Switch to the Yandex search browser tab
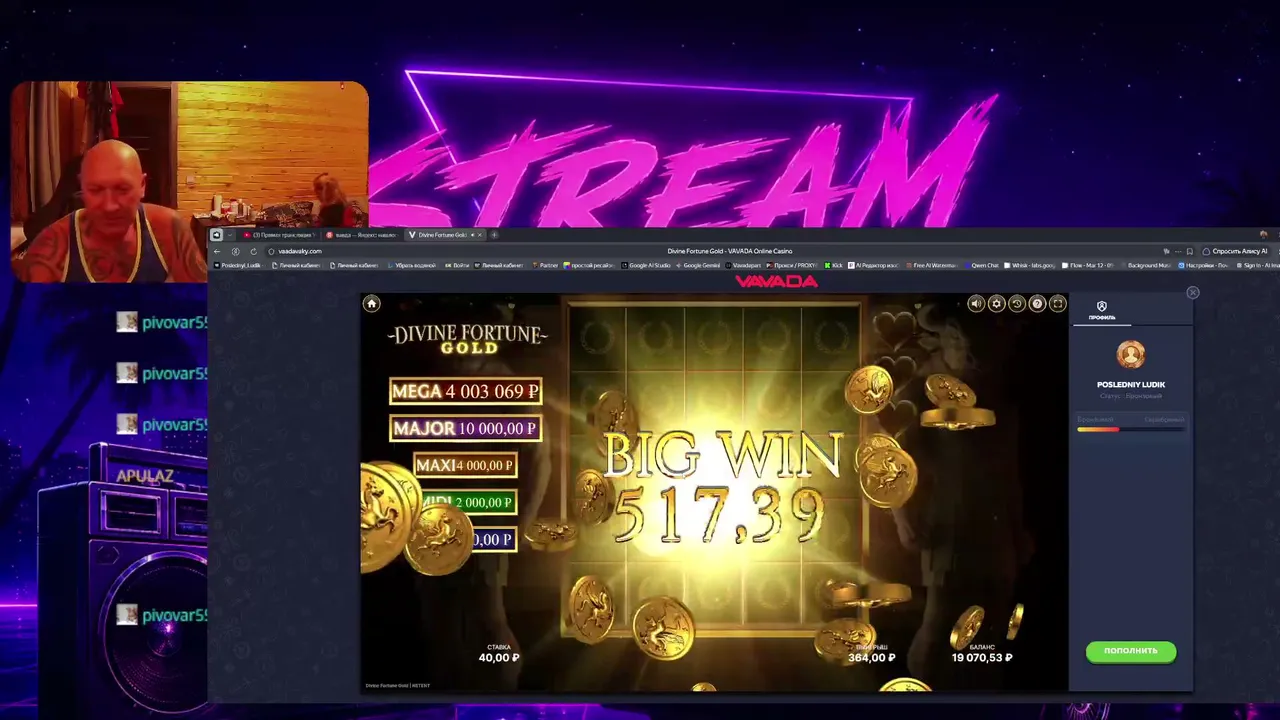The height and width of the screenshot is (720, 1280). coord(362,235)
